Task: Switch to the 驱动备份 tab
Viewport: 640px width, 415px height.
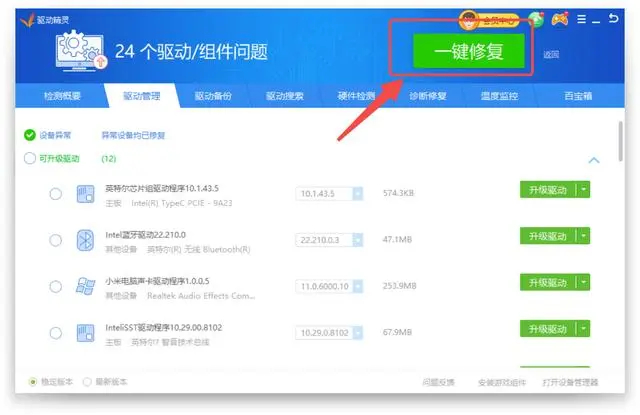Action: (x=212, y=97)
